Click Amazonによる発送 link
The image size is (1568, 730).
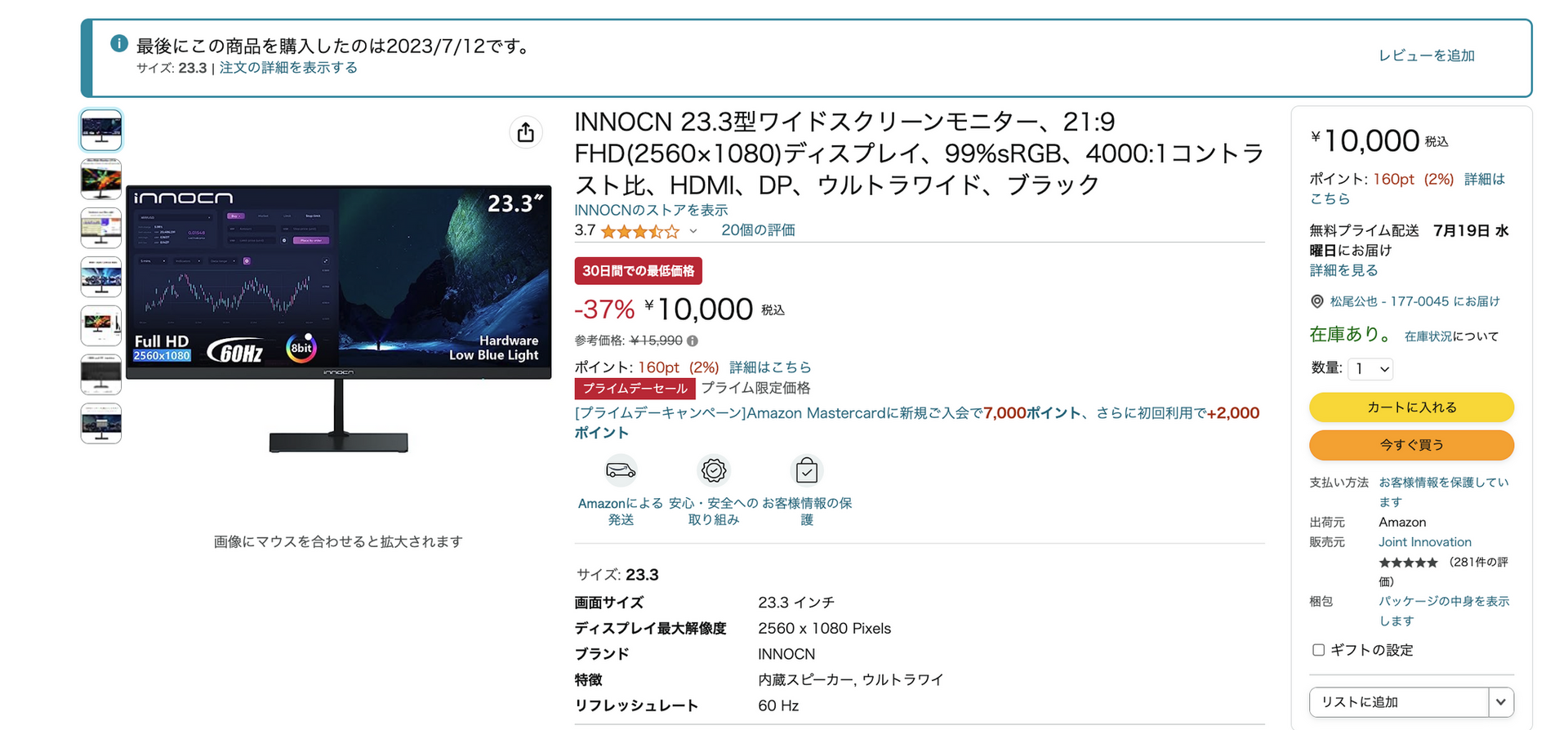click(621, 512)
